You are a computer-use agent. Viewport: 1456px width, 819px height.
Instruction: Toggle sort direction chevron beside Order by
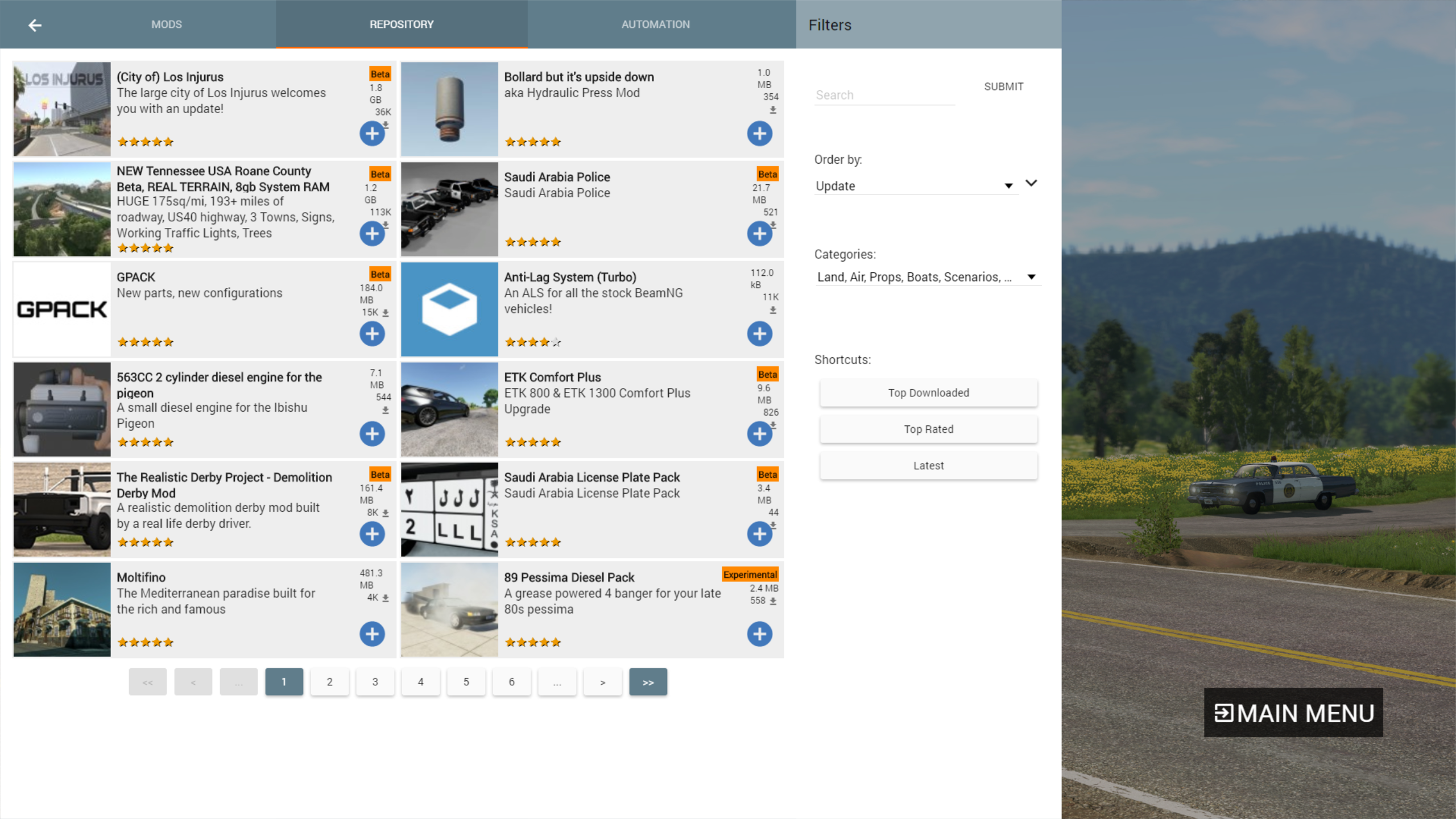pyautogui.click(x=1031, y=183)
